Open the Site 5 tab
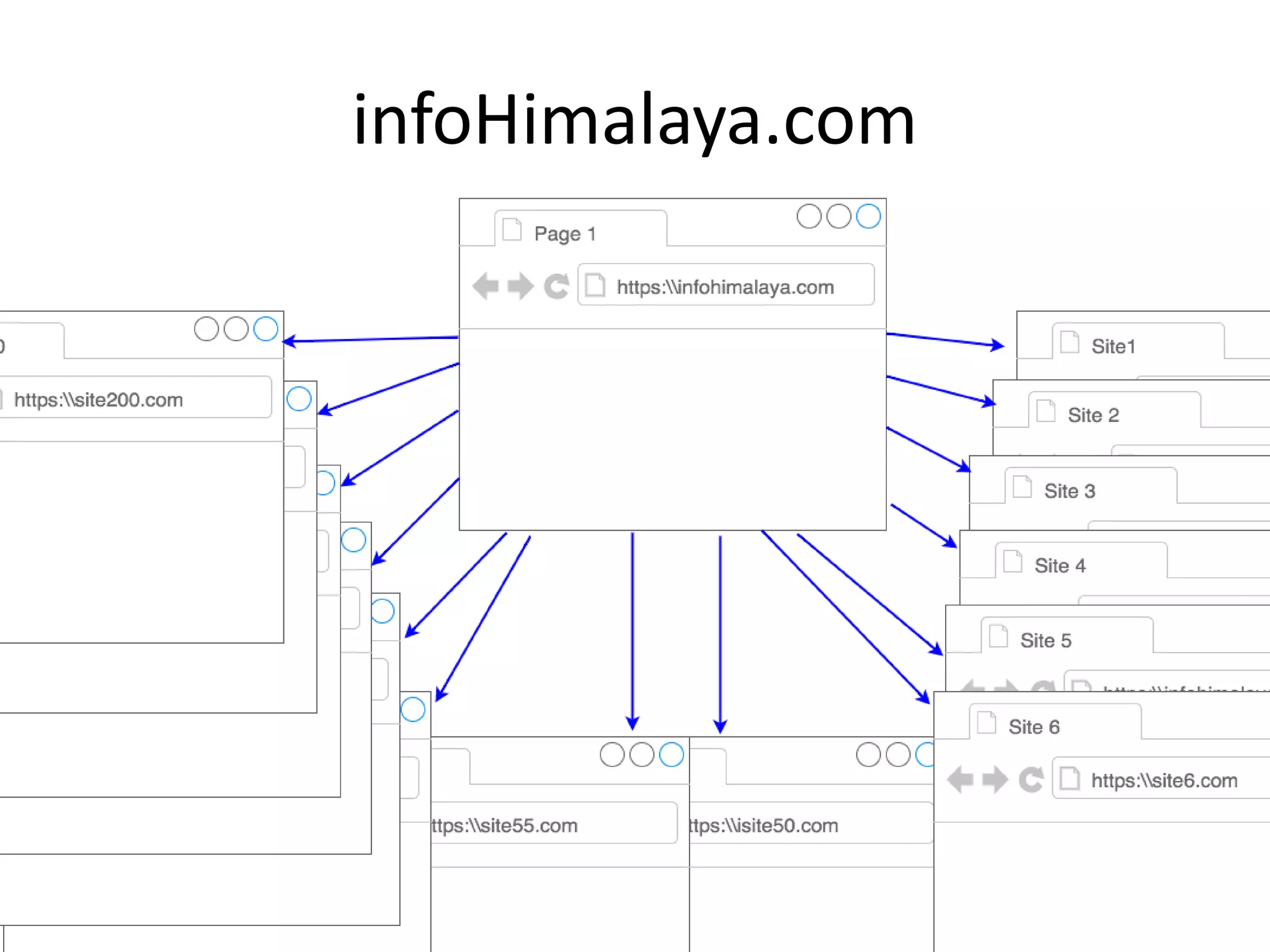 click(1067, 635)
